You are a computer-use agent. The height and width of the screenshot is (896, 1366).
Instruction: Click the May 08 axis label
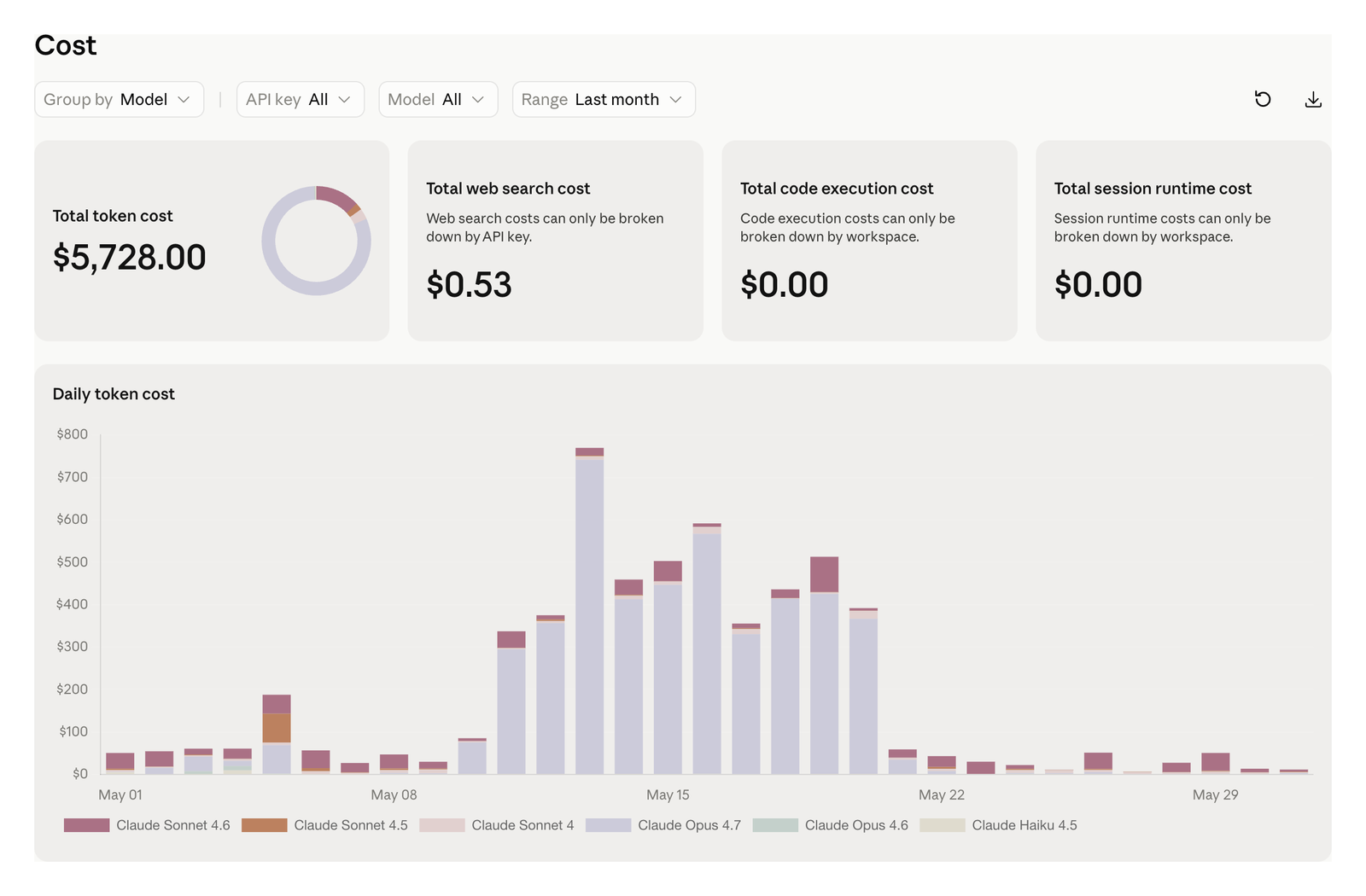(x=394, y=794)
